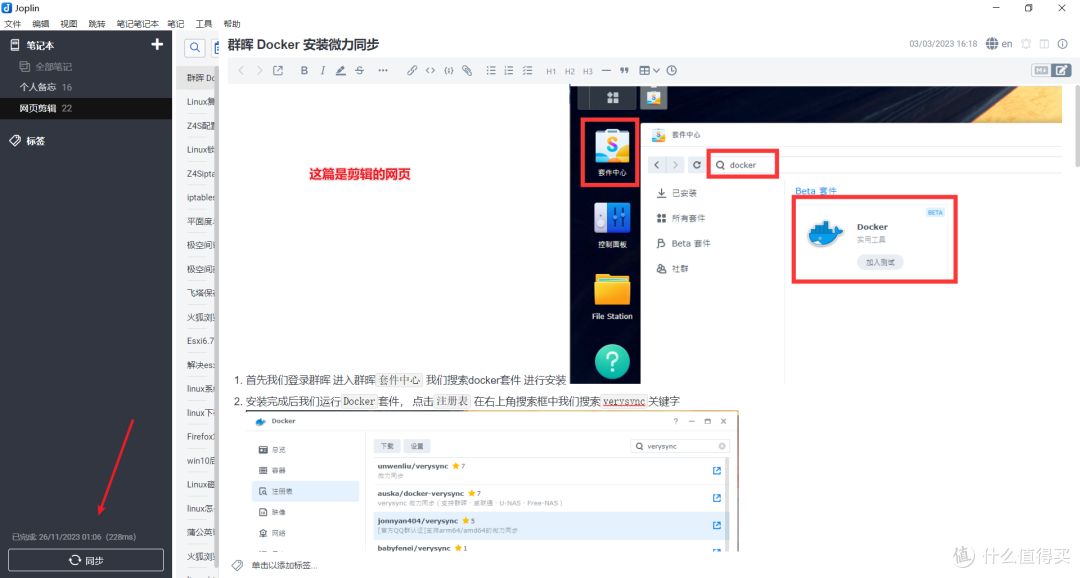Insert a numbered list
The image size is (1080, 578).
pos(509,70)
